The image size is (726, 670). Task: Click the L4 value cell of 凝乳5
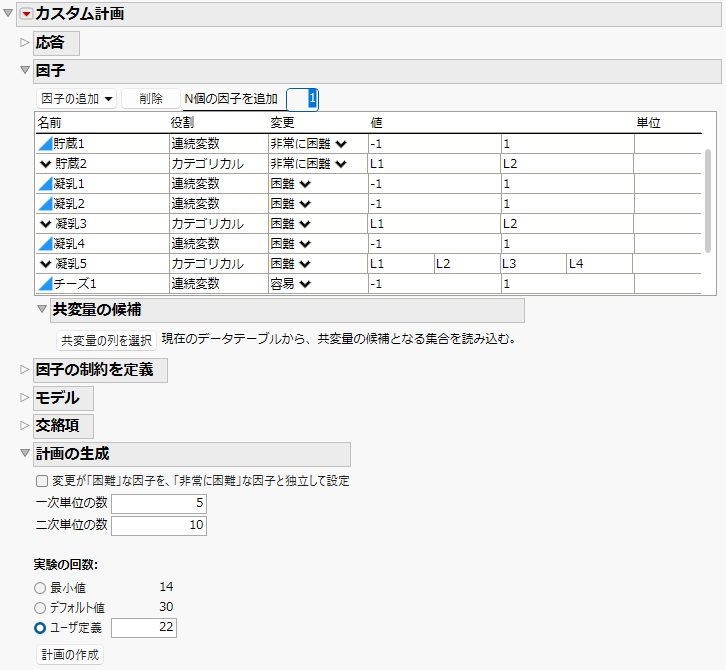pyautogui.click(x=600, y=264)
